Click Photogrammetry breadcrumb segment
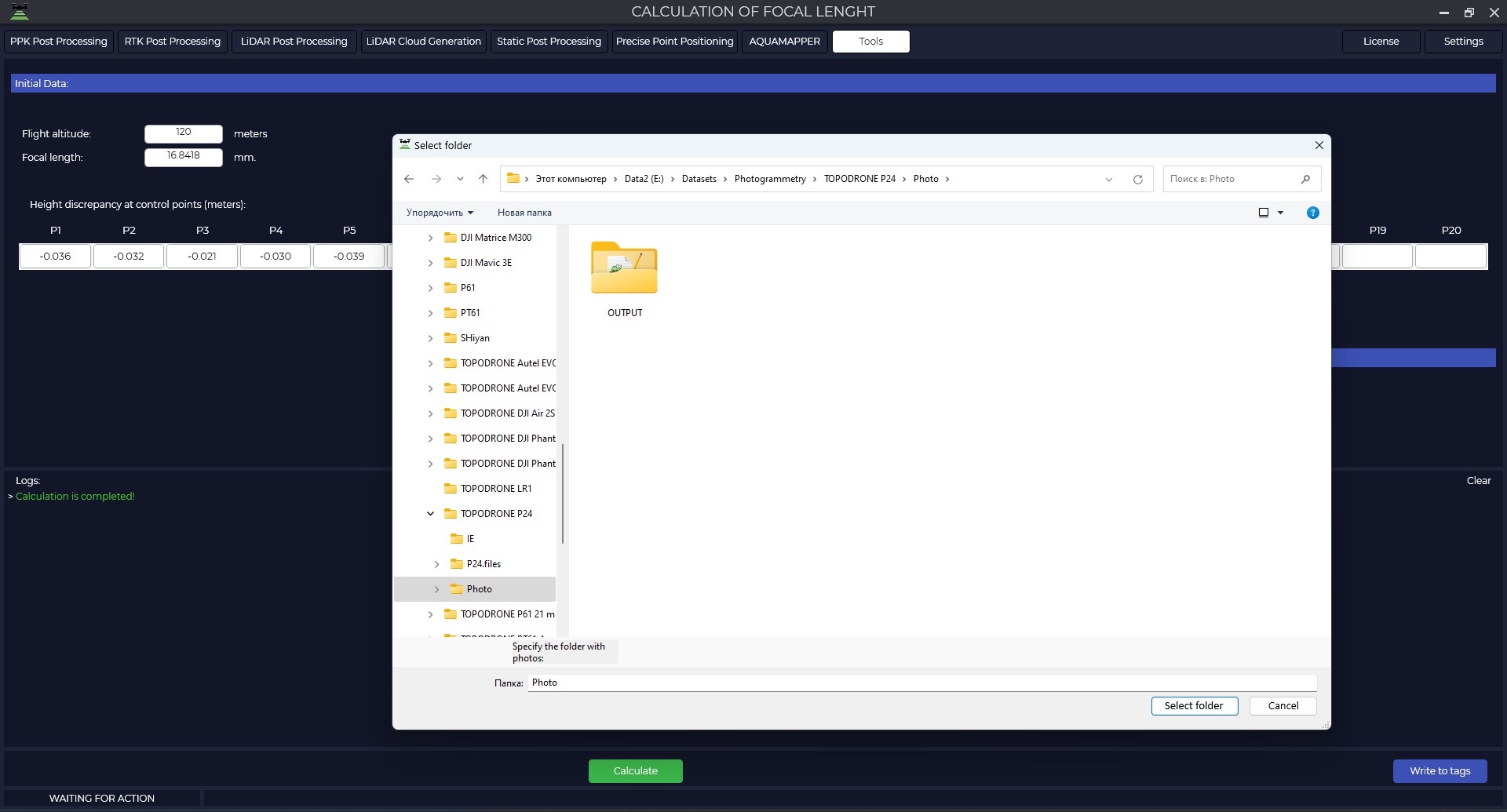 770,179
